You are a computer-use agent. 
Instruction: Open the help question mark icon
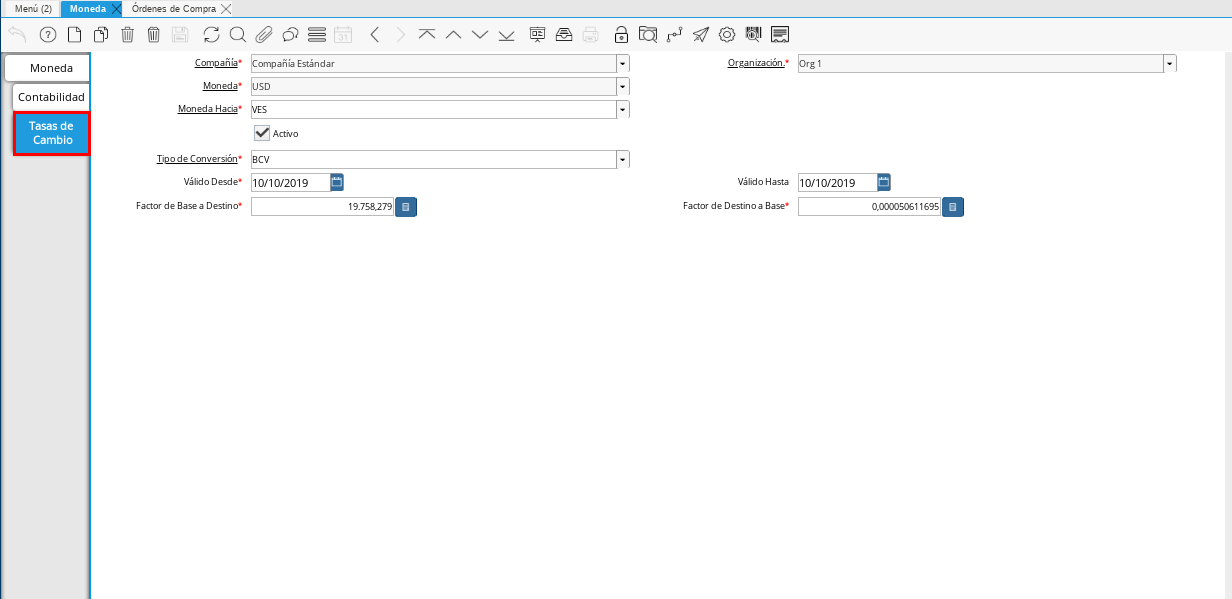tap(47, 34)
